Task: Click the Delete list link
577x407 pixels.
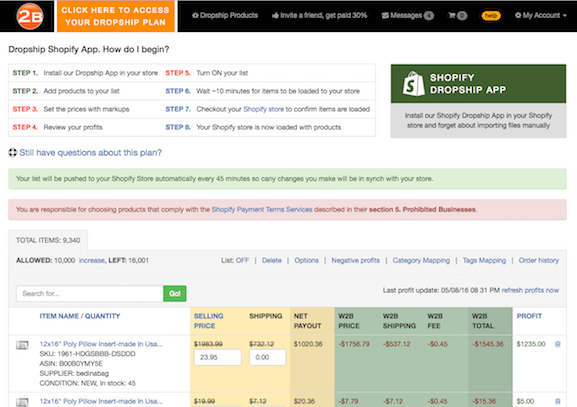Action: [x=272, y=261]
